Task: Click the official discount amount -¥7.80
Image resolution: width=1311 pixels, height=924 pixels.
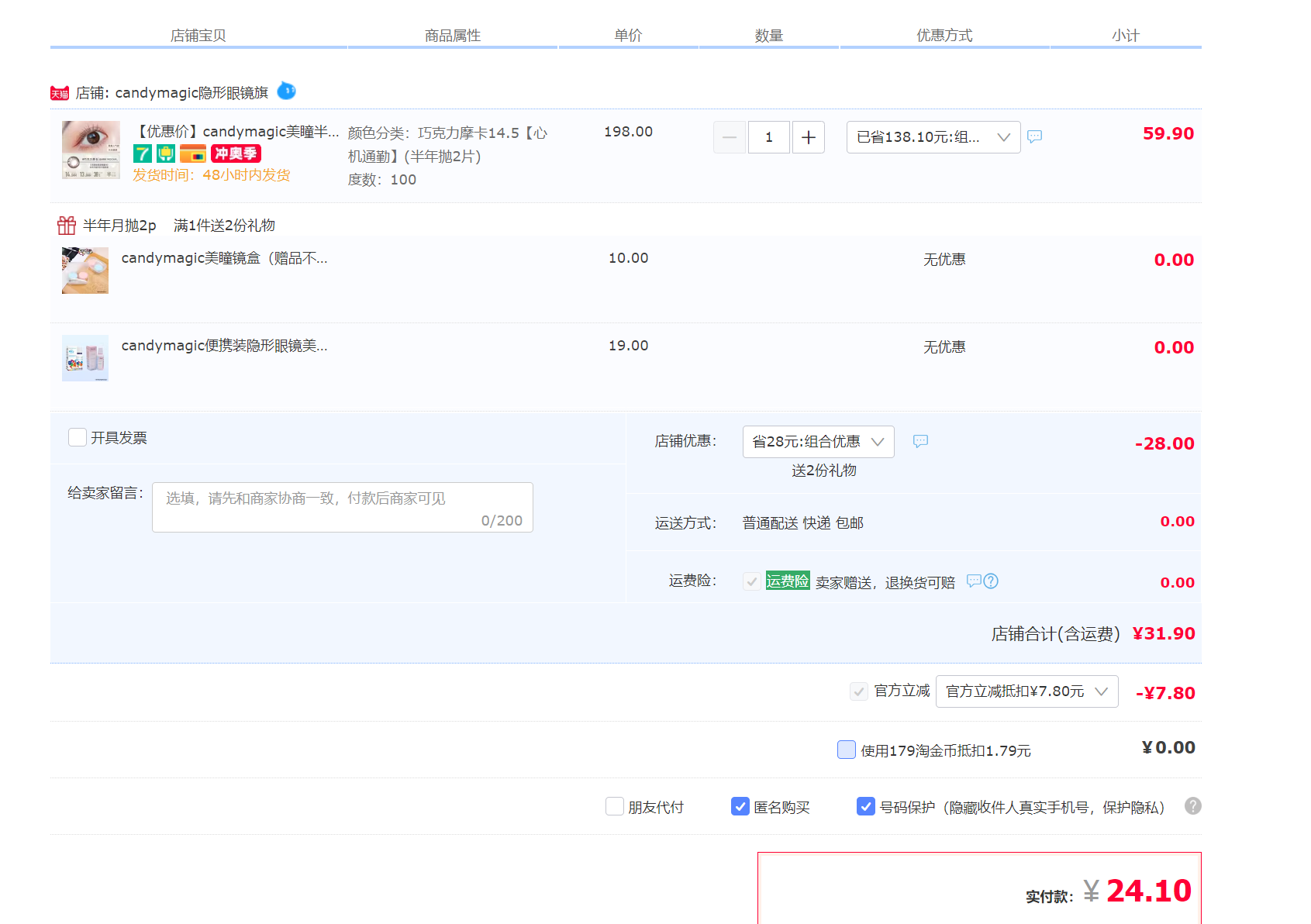Action: (1165, 693)
